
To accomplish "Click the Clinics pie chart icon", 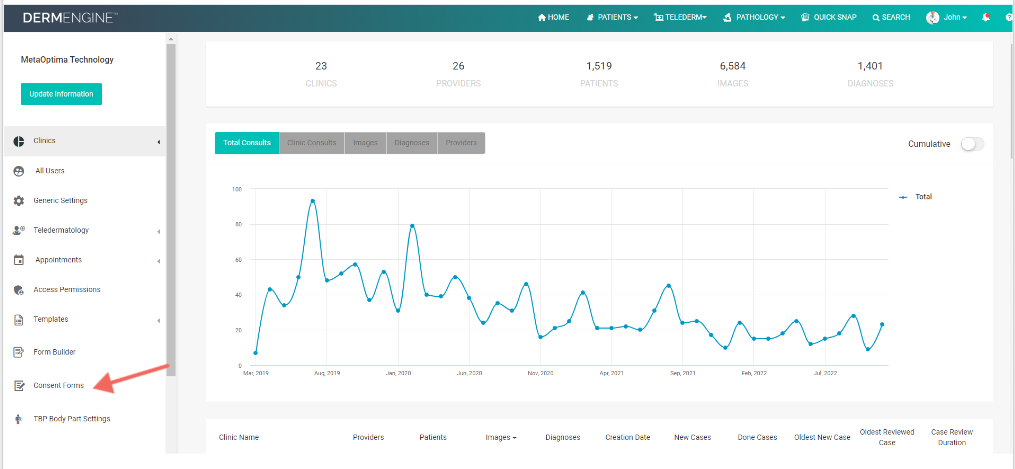I will pos(19,141).
